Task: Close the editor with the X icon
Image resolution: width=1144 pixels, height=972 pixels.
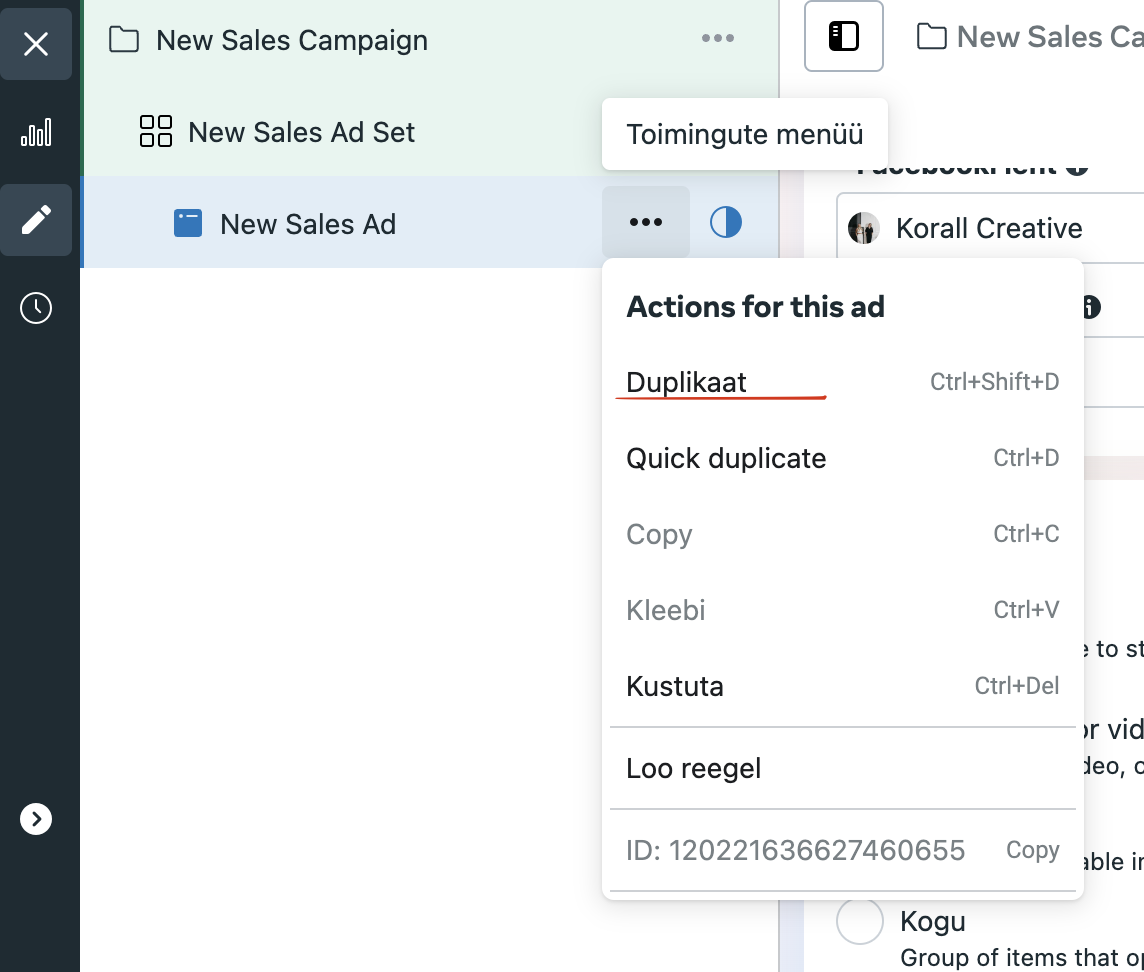Action: [x=36, y=44]
